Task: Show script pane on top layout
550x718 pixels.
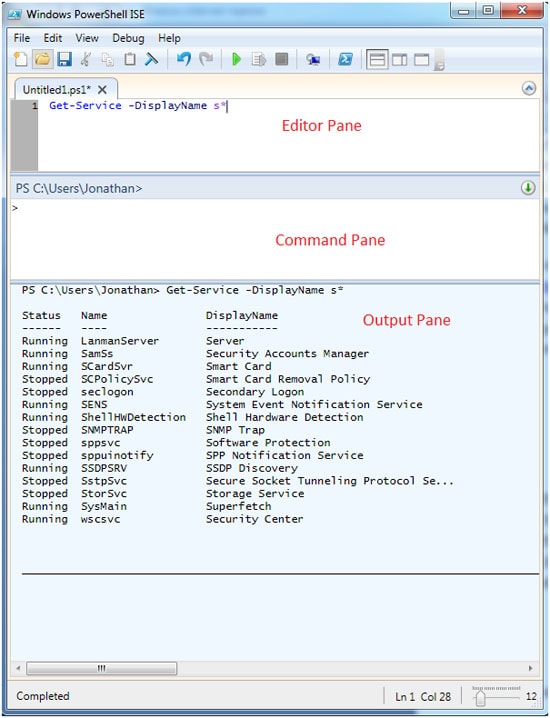Action: 377,60
